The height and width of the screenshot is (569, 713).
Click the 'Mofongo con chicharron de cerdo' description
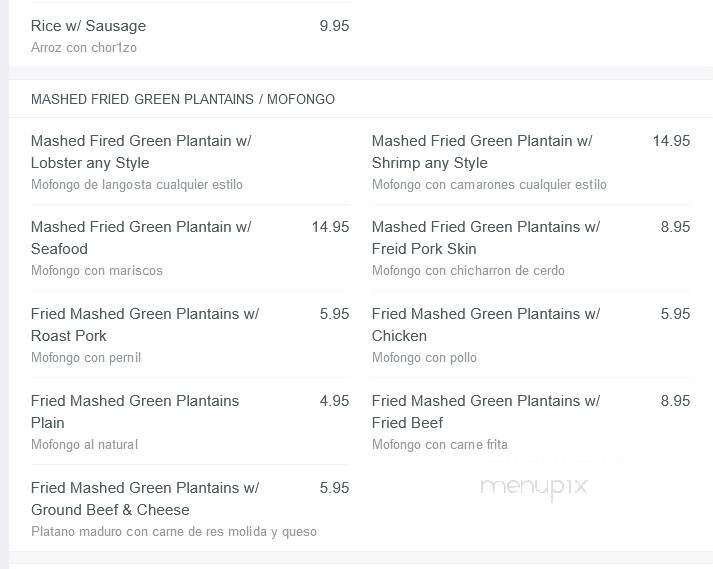(x=468, y=271)
